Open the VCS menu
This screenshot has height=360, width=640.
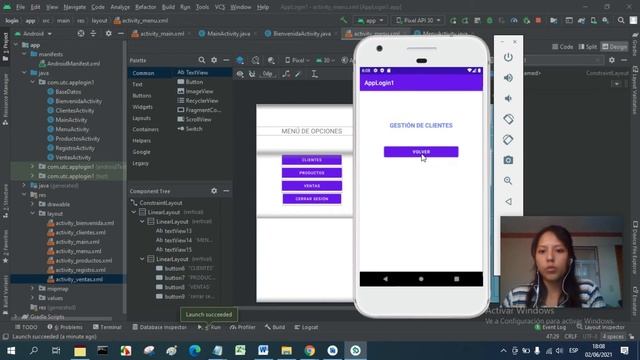[x=220, y=7]
